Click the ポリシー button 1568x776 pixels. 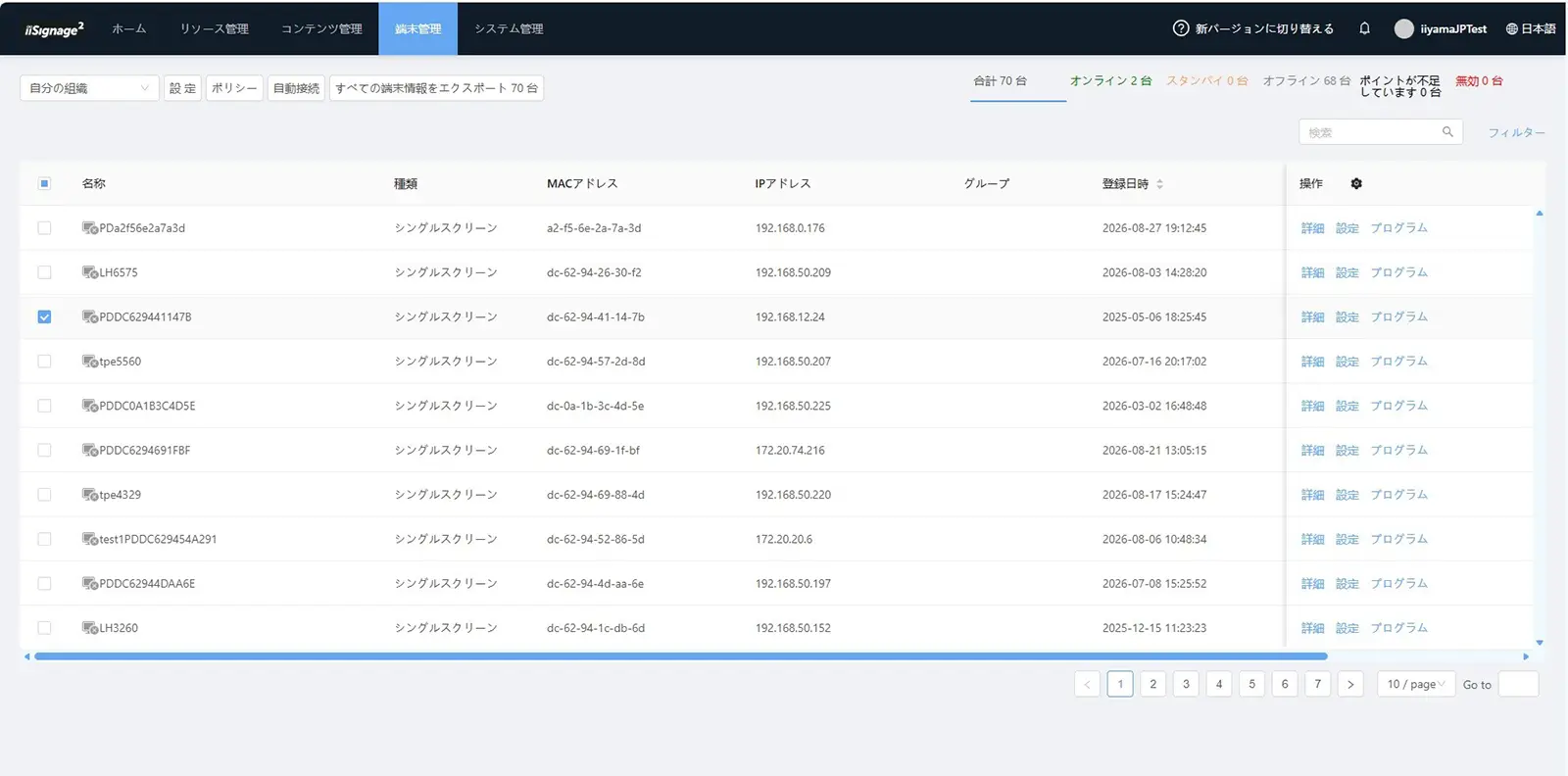click(234, 88)
